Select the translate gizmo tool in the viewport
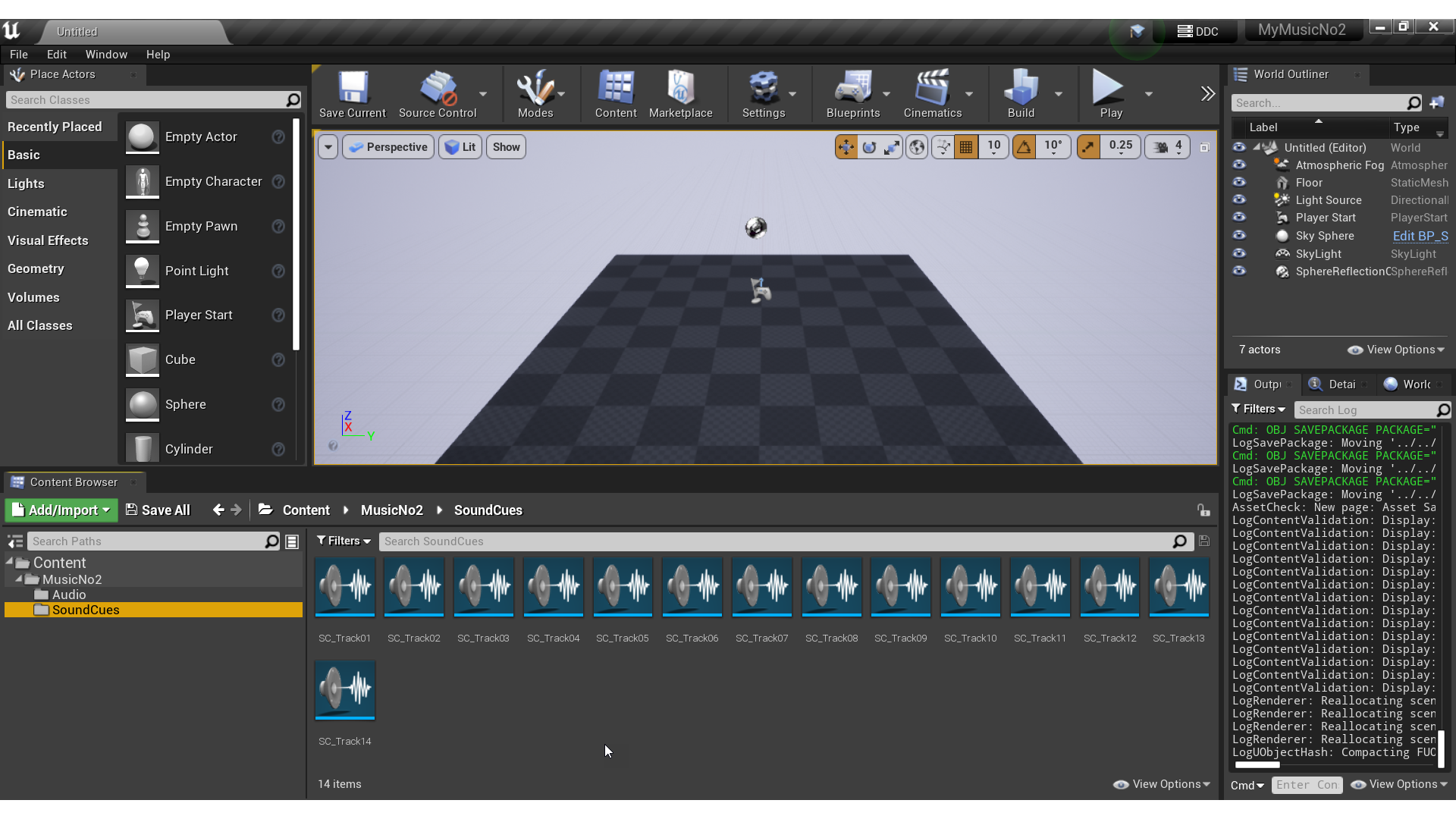Image resolution: width=1456 pixels, height=819 pixels. click(846, 147)
